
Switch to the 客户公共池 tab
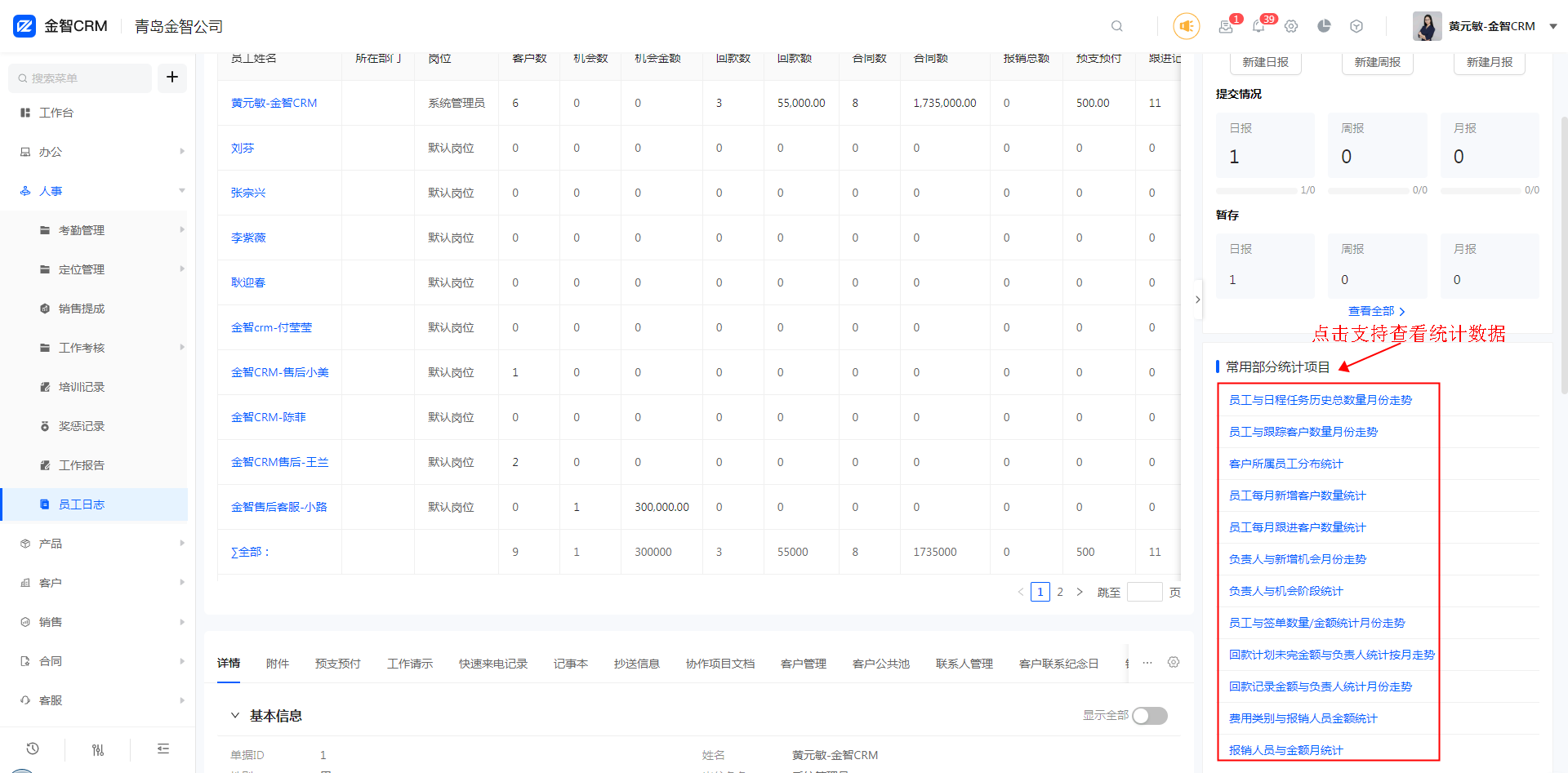tap(881, 664)
